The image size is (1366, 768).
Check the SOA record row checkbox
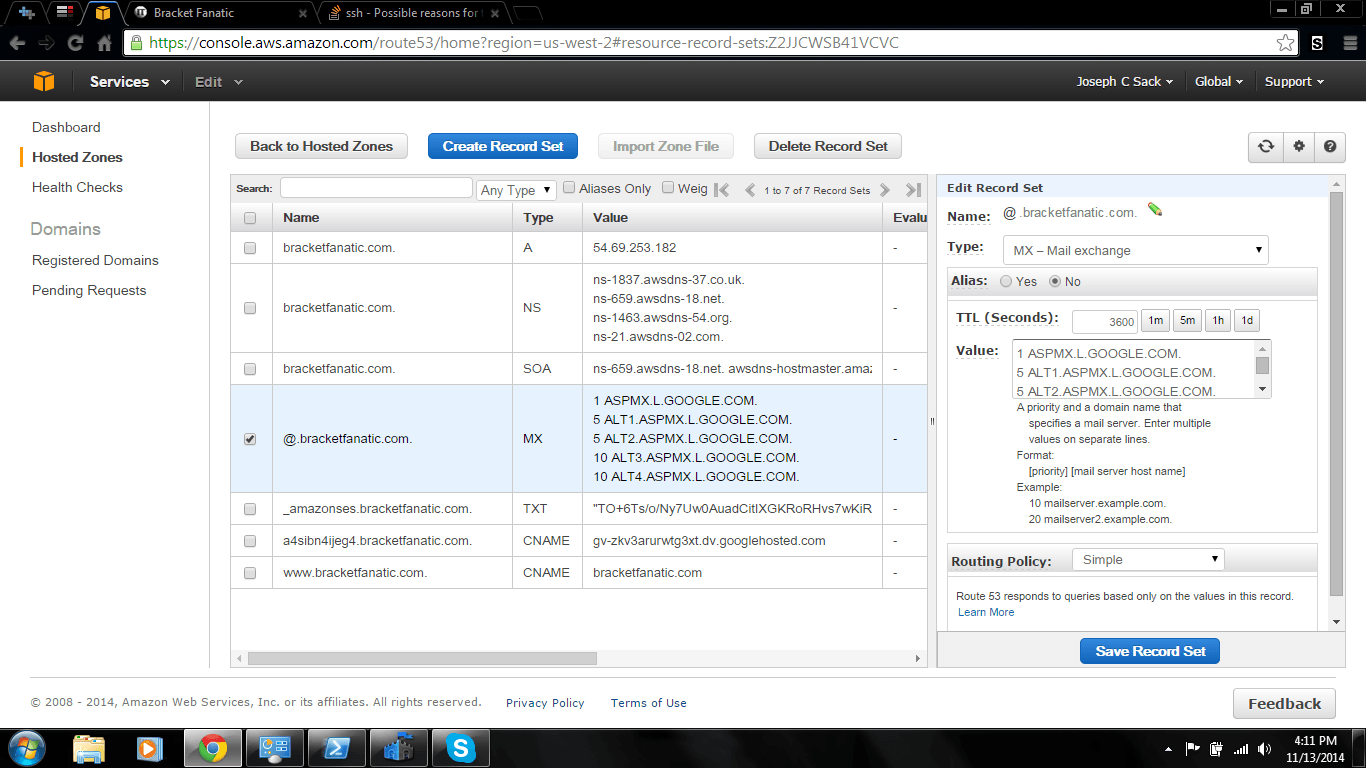tap(250, 369)
